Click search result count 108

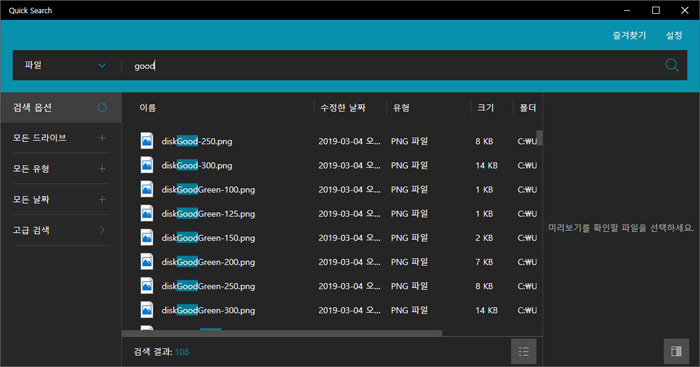[x=182, y=352]
